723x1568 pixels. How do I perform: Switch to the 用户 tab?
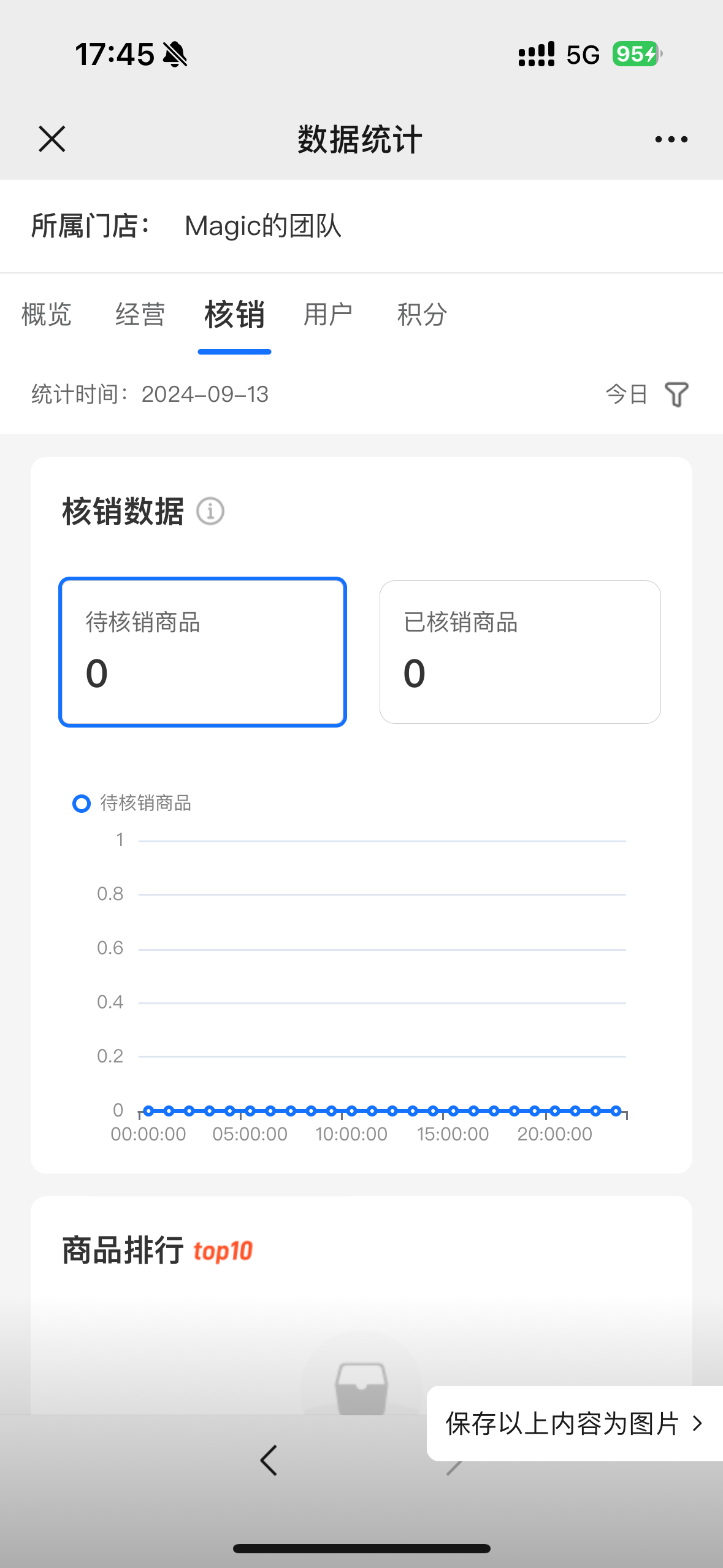click(328, 315)
